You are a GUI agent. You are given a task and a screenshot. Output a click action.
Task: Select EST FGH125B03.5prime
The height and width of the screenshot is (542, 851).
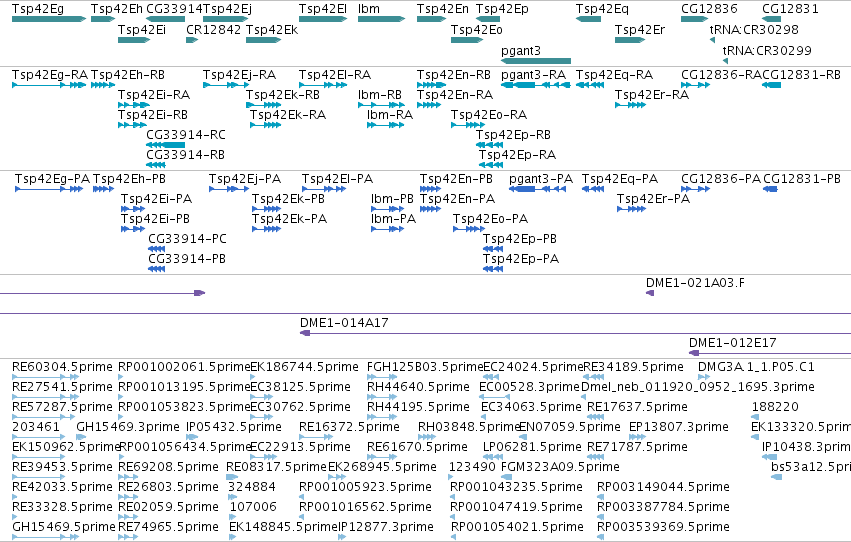pyautogui.click(x=425, y=367)
